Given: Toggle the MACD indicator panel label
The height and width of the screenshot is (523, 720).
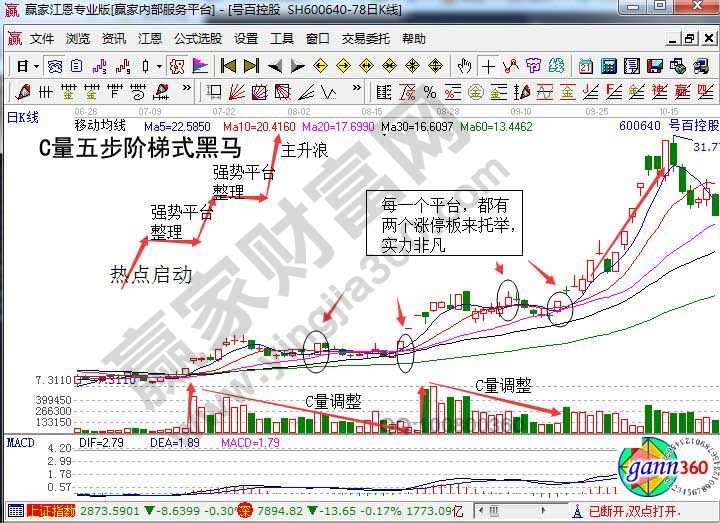Looking at the screenshot, I should tap(20, 442).
